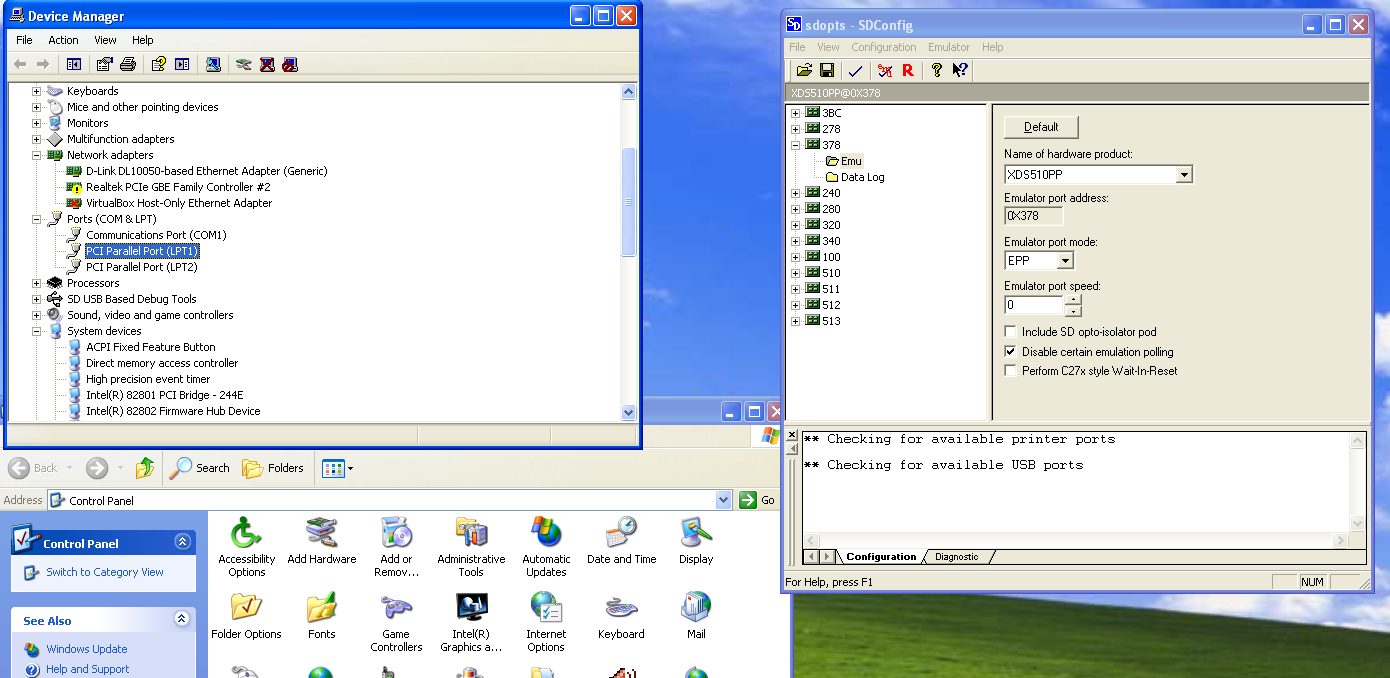
Task: Click the Device Manager vertical scrollbar thumb
Action: [x=629, y=202]
